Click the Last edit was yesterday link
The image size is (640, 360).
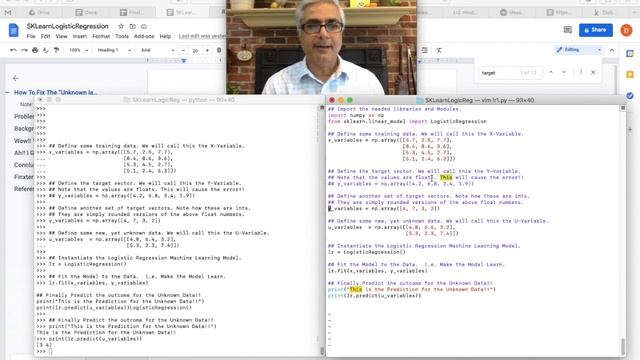tap(202, 36)
